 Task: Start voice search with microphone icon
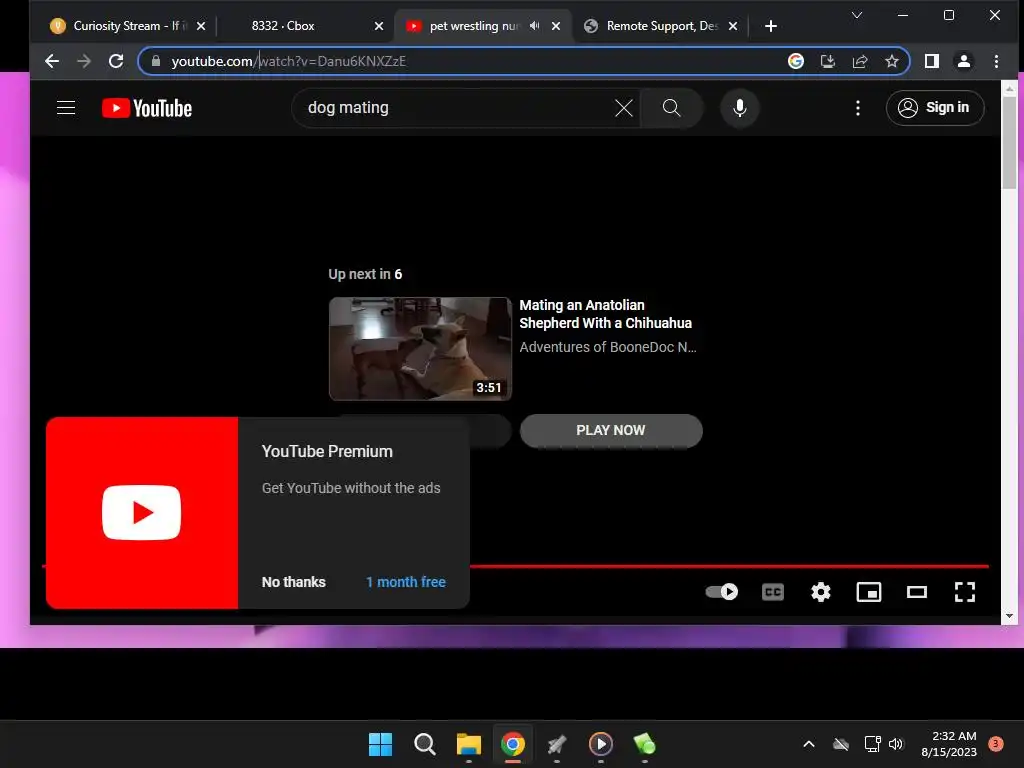[739, 108]
